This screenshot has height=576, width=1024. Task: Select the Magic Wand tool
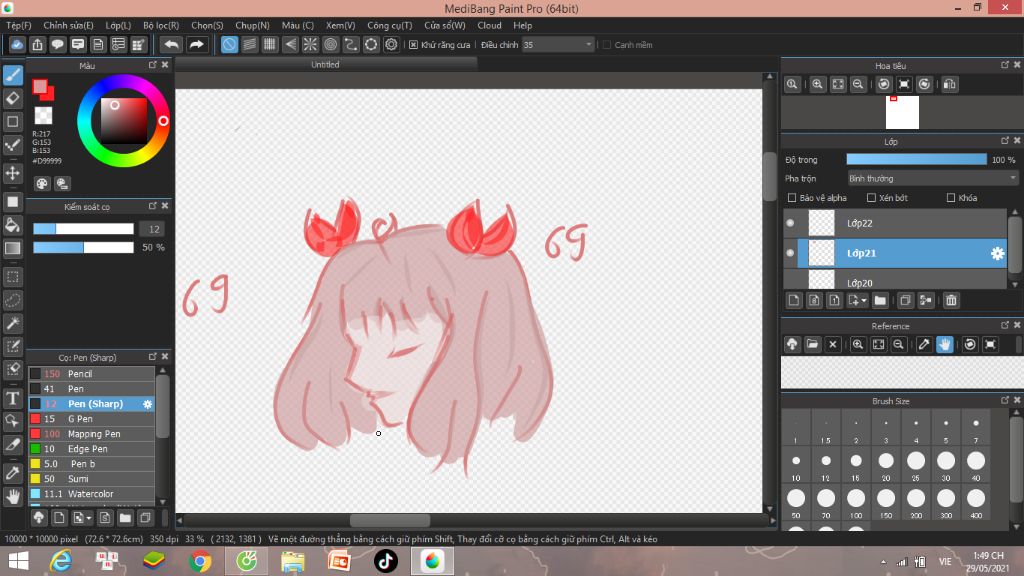tap(12, 324)
